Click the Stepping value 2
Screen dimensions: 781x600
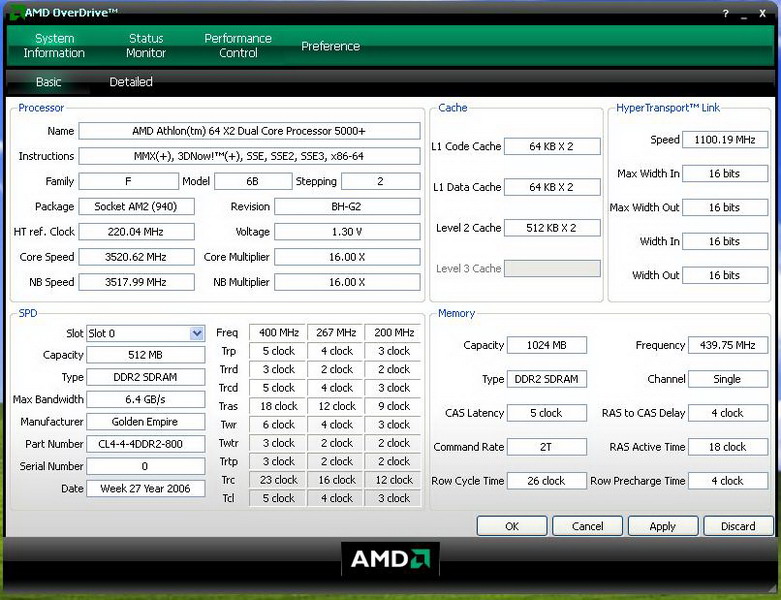tap(381, 181)
